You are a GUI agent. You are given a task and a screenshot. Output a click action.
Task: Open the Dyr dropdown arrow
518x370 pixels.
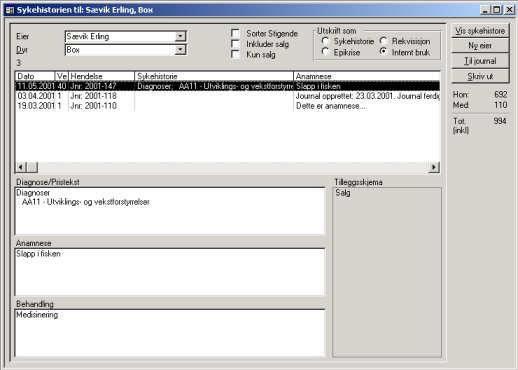coord(180,50)
